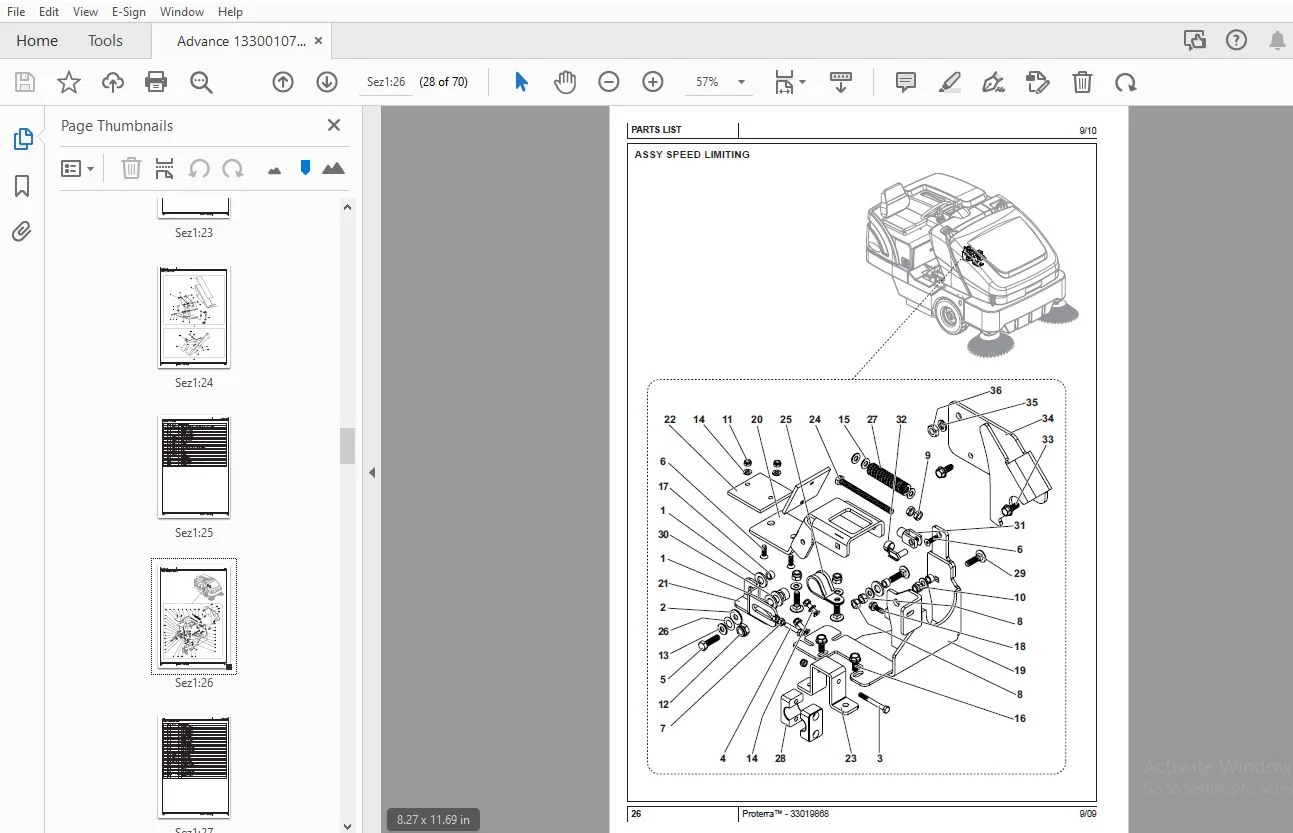The height and width of the screenshot is (833, 1293).
Task: Switch to the Tools tab
Action: (105, 41)
